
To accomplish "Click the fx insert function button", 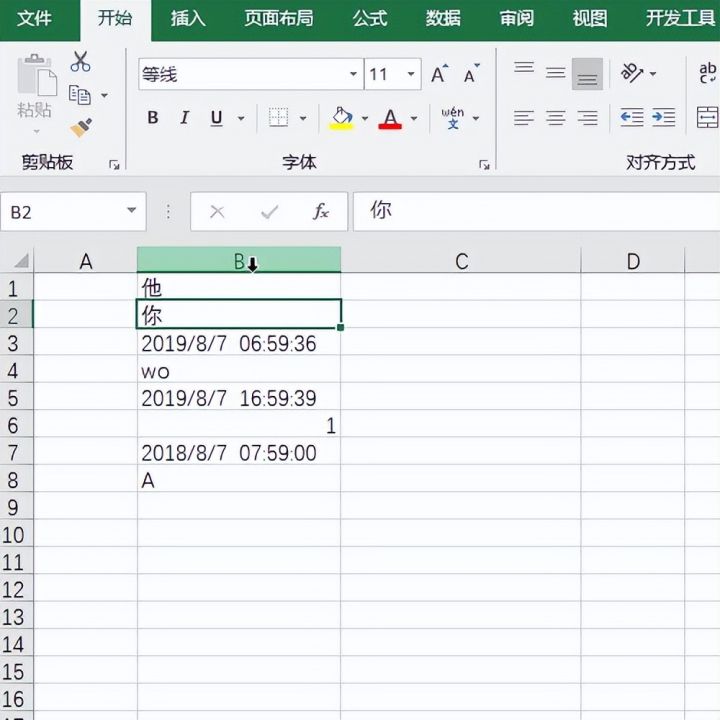I will coord(321,212).
